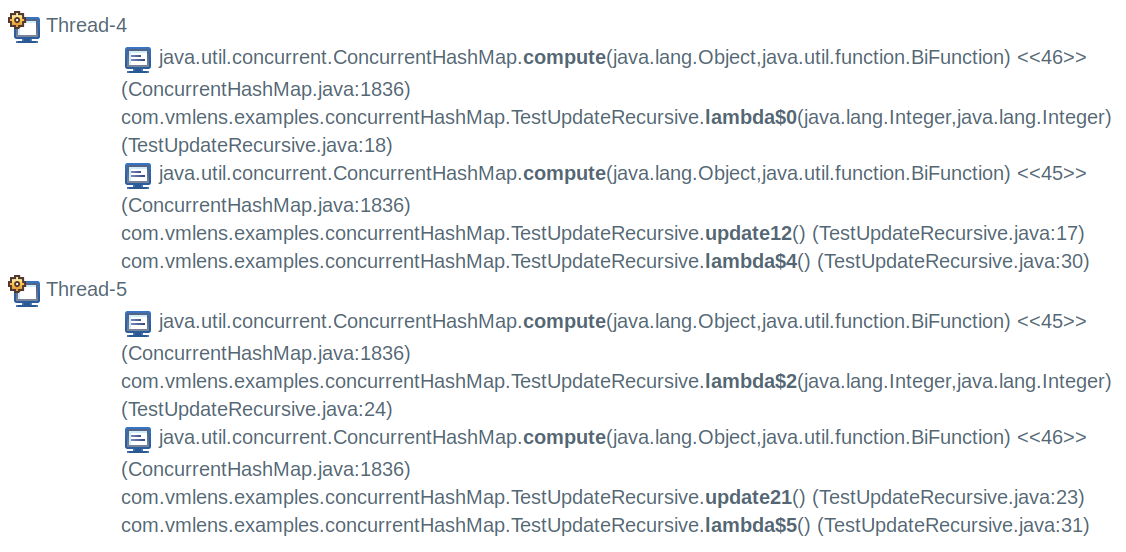Click the TestUpdateRecursive.java:18 source reference
Viewport: 1126px width, 552px height.
256,146
